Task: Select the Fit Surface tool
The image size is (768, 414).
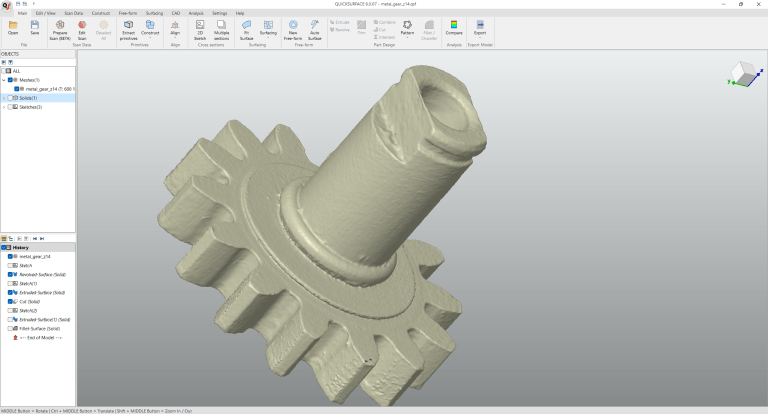Action: (246, 30)
